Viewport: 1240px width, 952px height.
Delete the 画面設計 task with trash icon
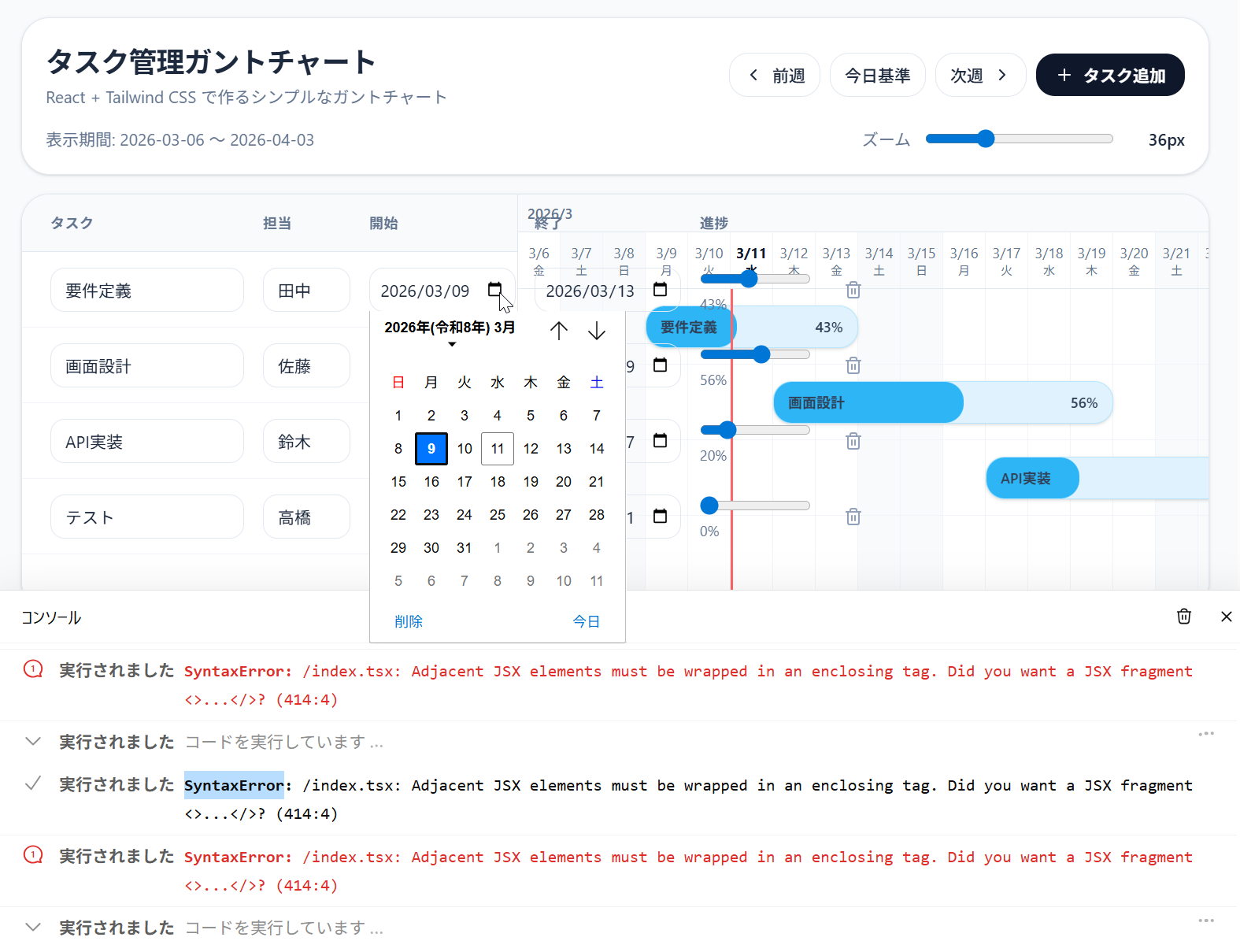coord(853,365)
